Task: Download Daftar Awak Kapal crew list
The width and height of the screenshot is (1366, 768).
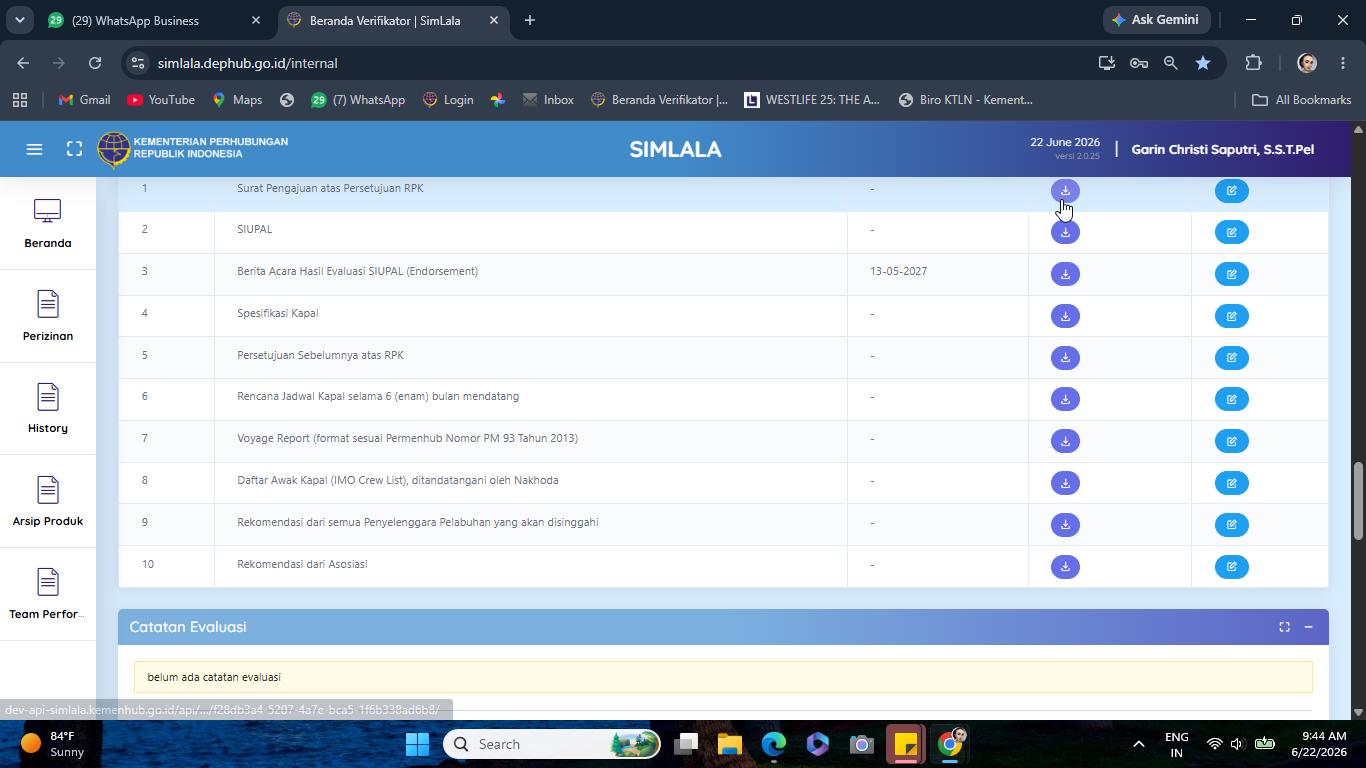Action: click(1065, 483)
